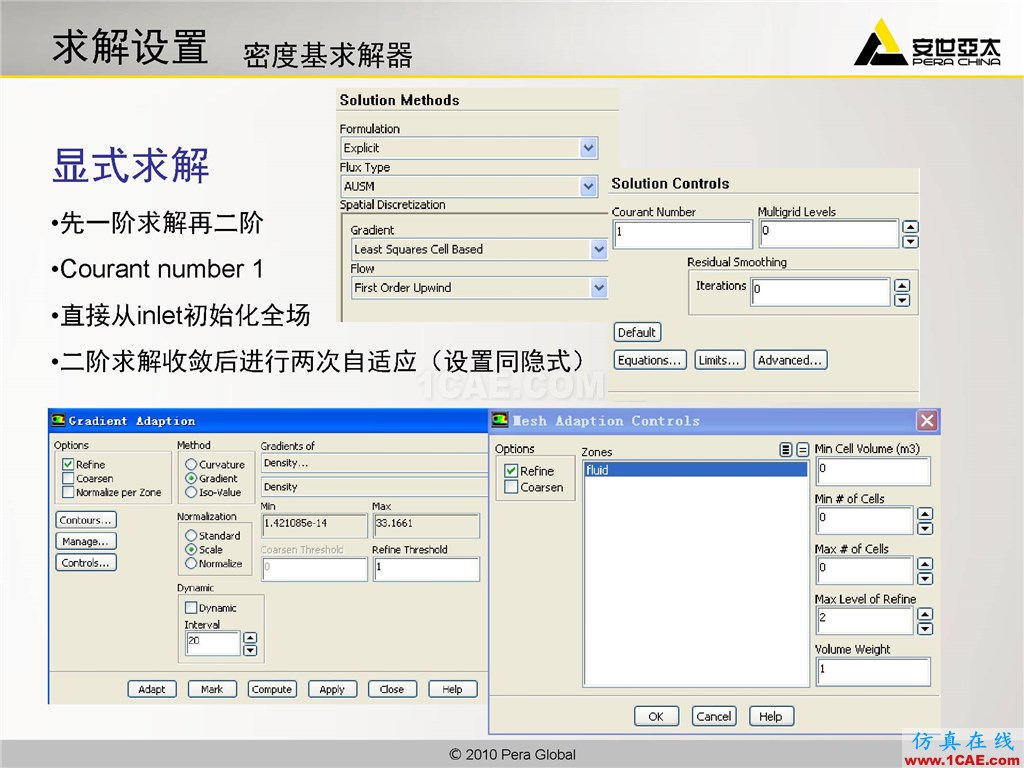
Task: Open the Density variable dropdown
Action: click(x=374, y=487)
